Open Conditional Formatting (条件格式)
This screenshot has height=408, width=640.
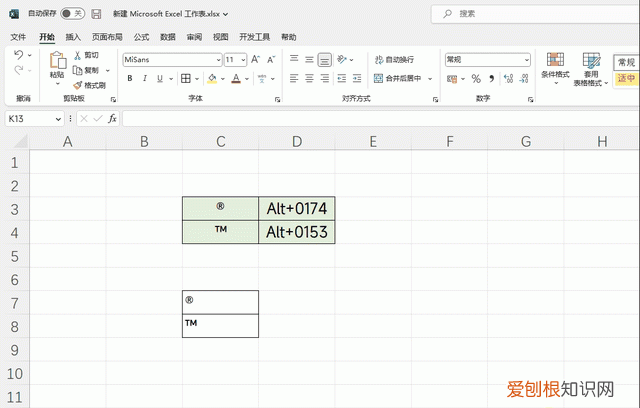[x=556, y=67]
